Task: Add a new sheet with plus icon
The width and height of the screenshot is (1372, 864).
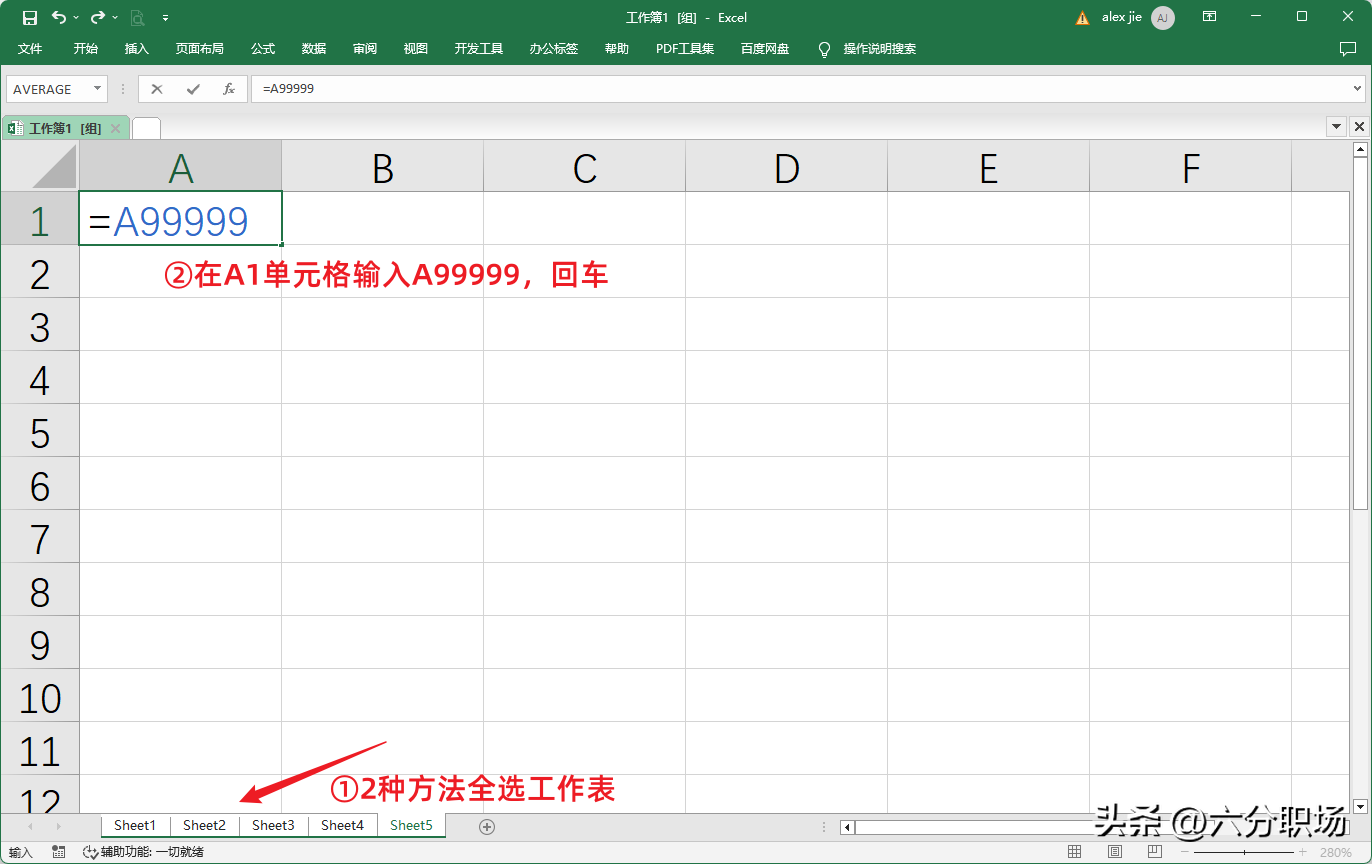Action: click(487, 826)
